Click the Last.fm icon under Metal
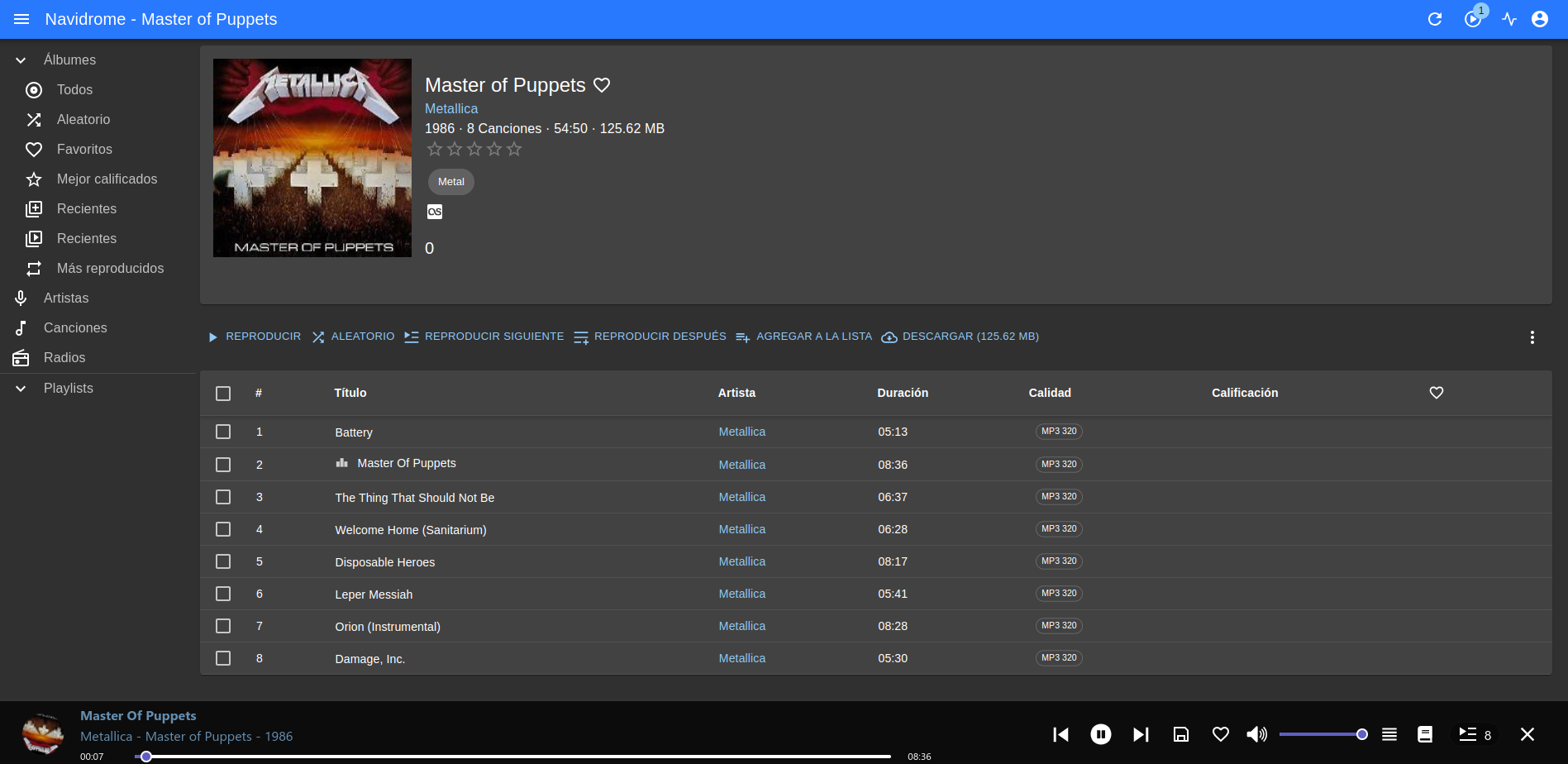 click(x=435, y=212)
